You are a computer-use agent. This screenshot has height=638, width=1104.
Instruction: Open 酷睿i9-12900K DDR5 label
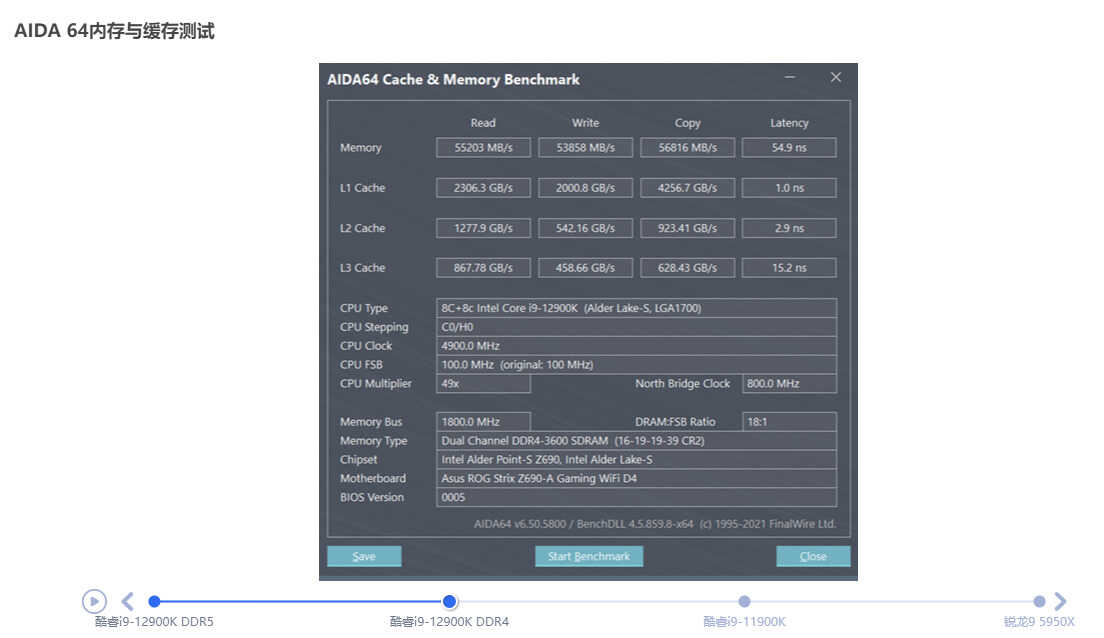[x=154, y=622]
